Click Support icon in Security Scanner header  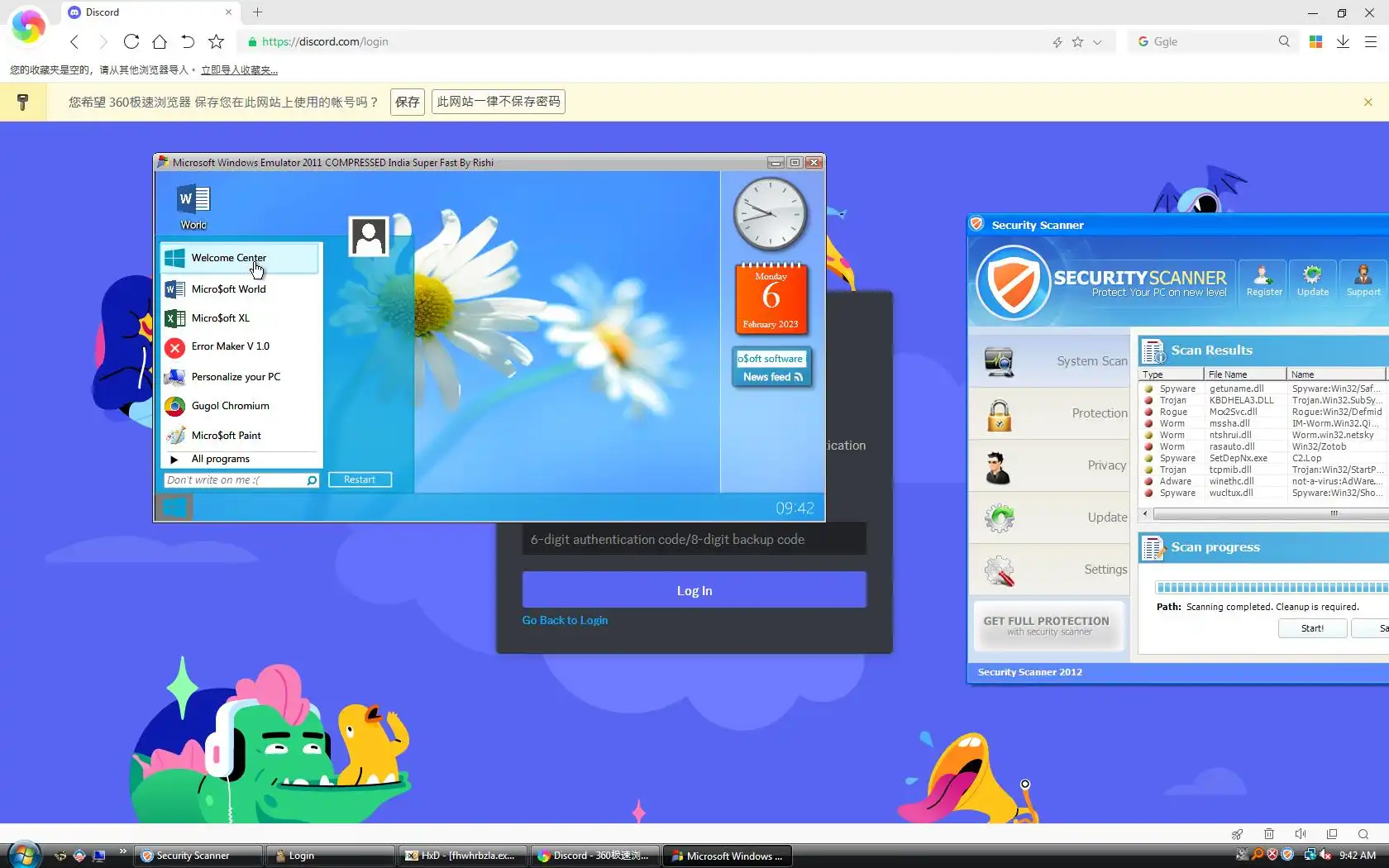click(1363, 280)
